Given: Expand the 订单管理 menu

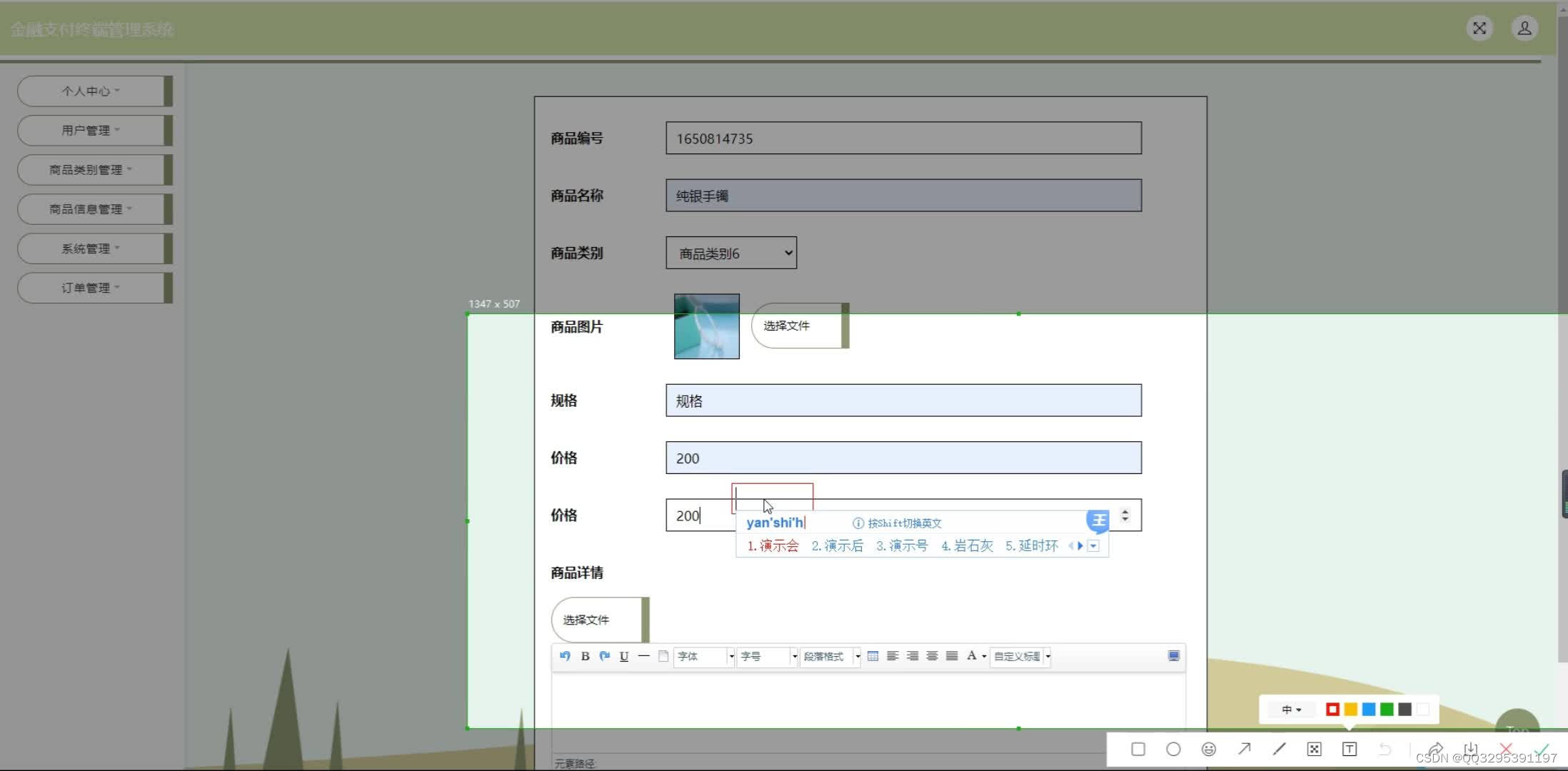Looking at the screenshot, I should coord(94,288).
